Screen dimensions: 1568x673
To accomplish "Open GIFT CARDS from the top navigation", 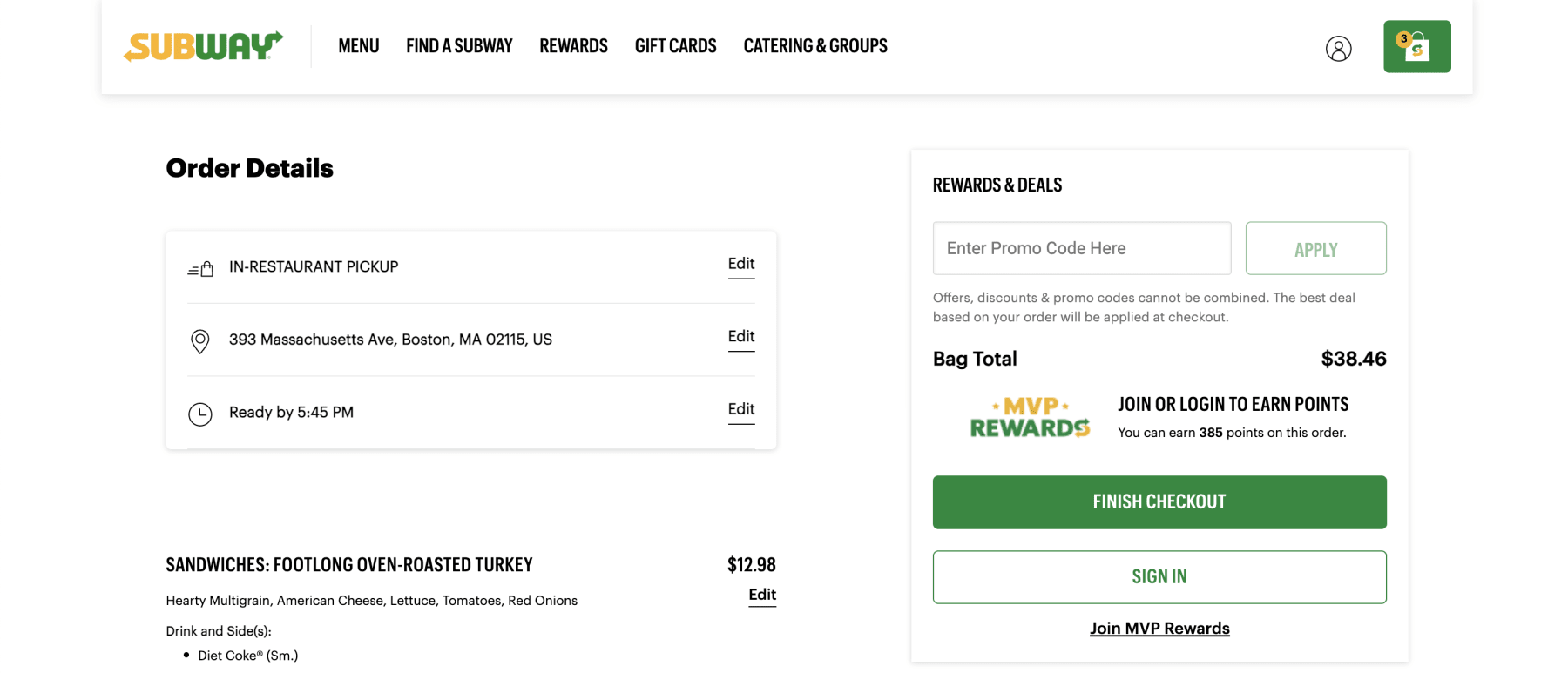I will click(675, 45).
